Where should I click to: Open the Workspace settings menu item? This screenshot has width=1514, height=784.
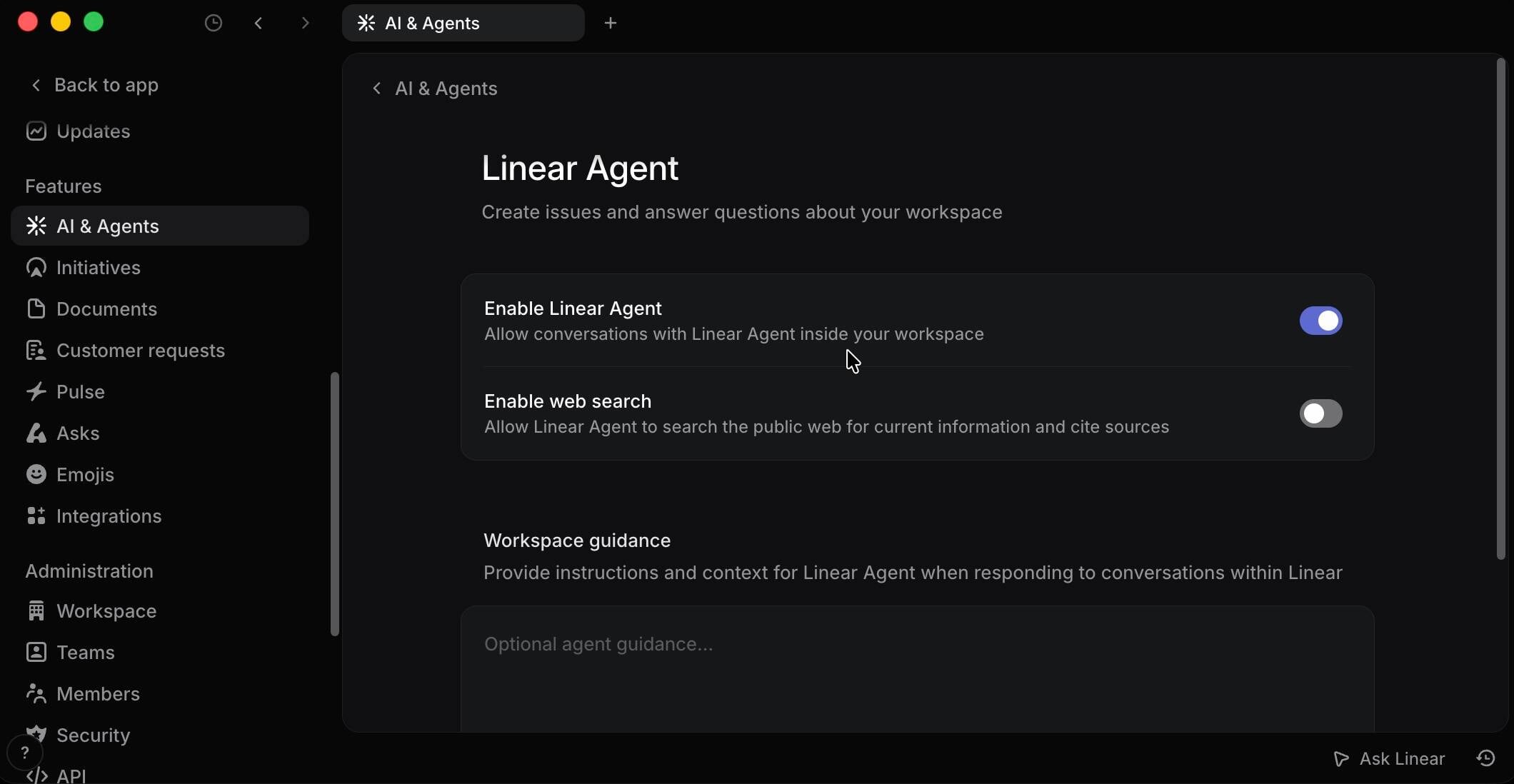[x=106, y=611]
